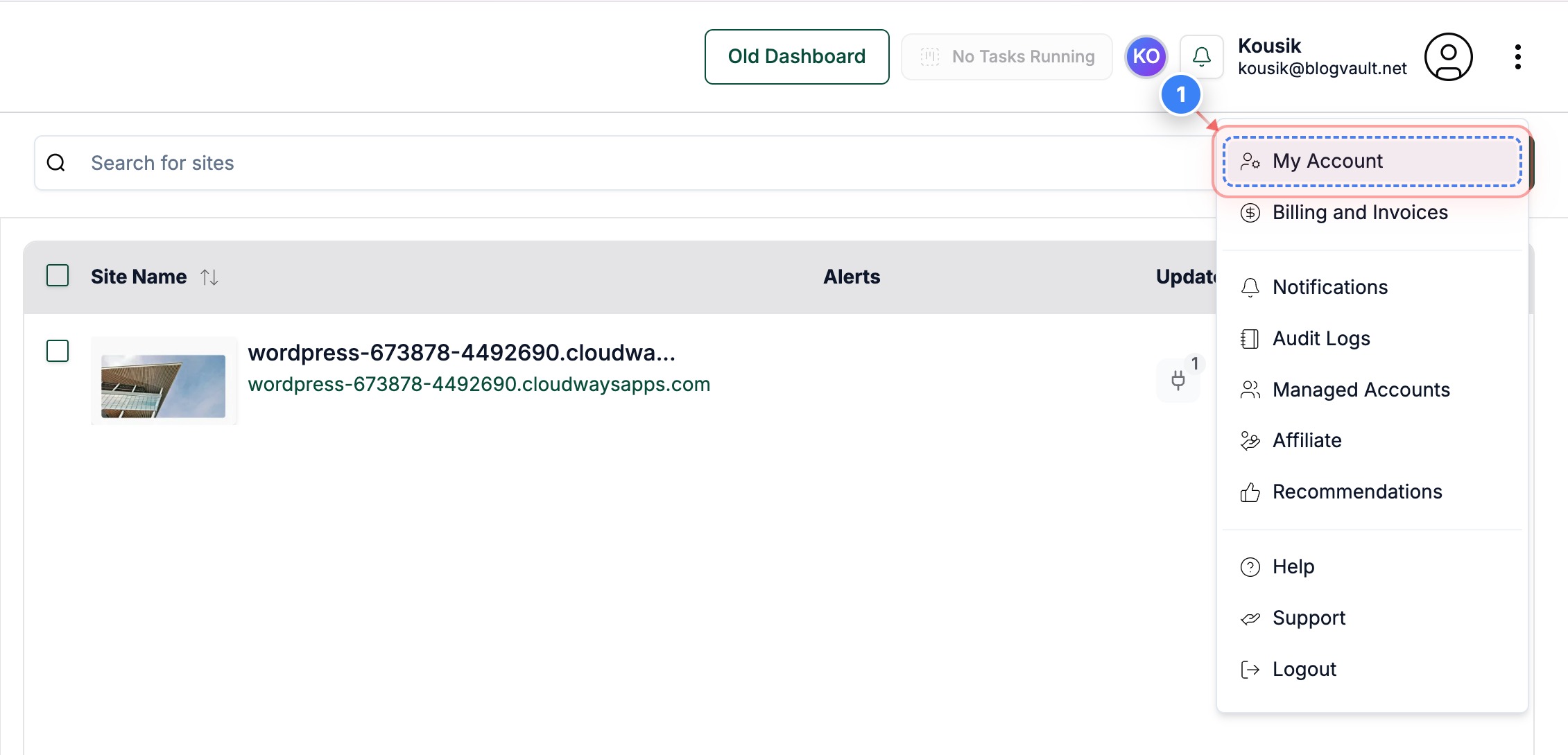Screen dimensions: 1568x755
Task: Click the Site Name sort arrows
Action: click(x=209, y=277)
